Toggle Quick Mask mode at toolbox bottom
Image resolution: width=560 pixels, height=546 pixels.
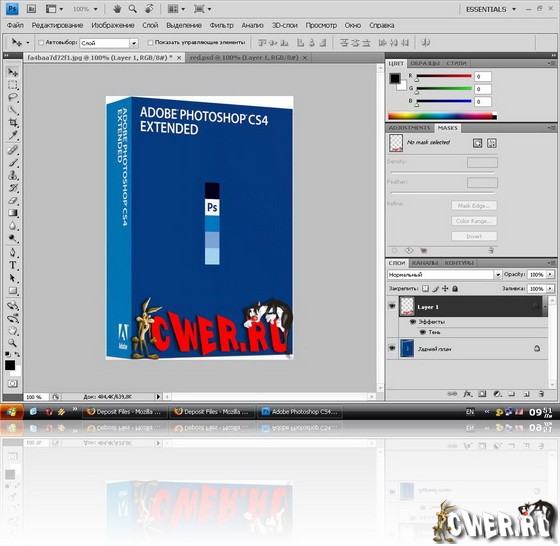tap(12, 384)
